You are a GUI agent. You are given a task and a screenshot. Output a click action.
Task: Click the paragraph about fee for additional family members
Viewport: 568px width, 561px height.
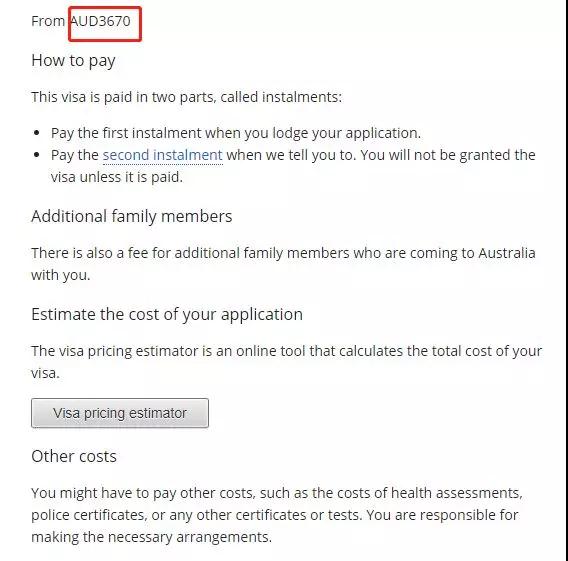point(283,264)
